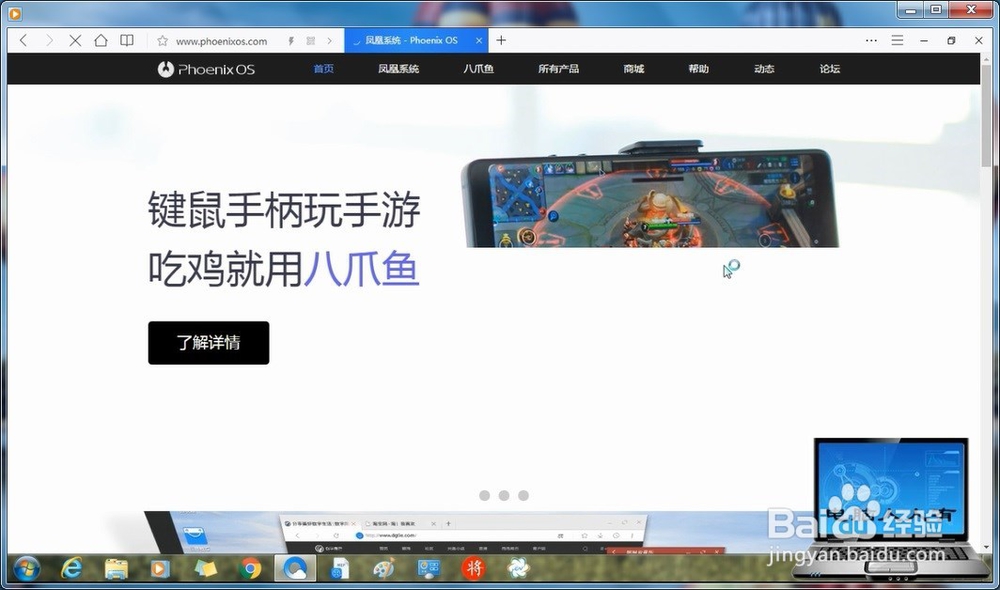Open the 动态 navigation item
Image resolution: width=1000 pixels, height=590 pixels.
(x=763, y=69)
